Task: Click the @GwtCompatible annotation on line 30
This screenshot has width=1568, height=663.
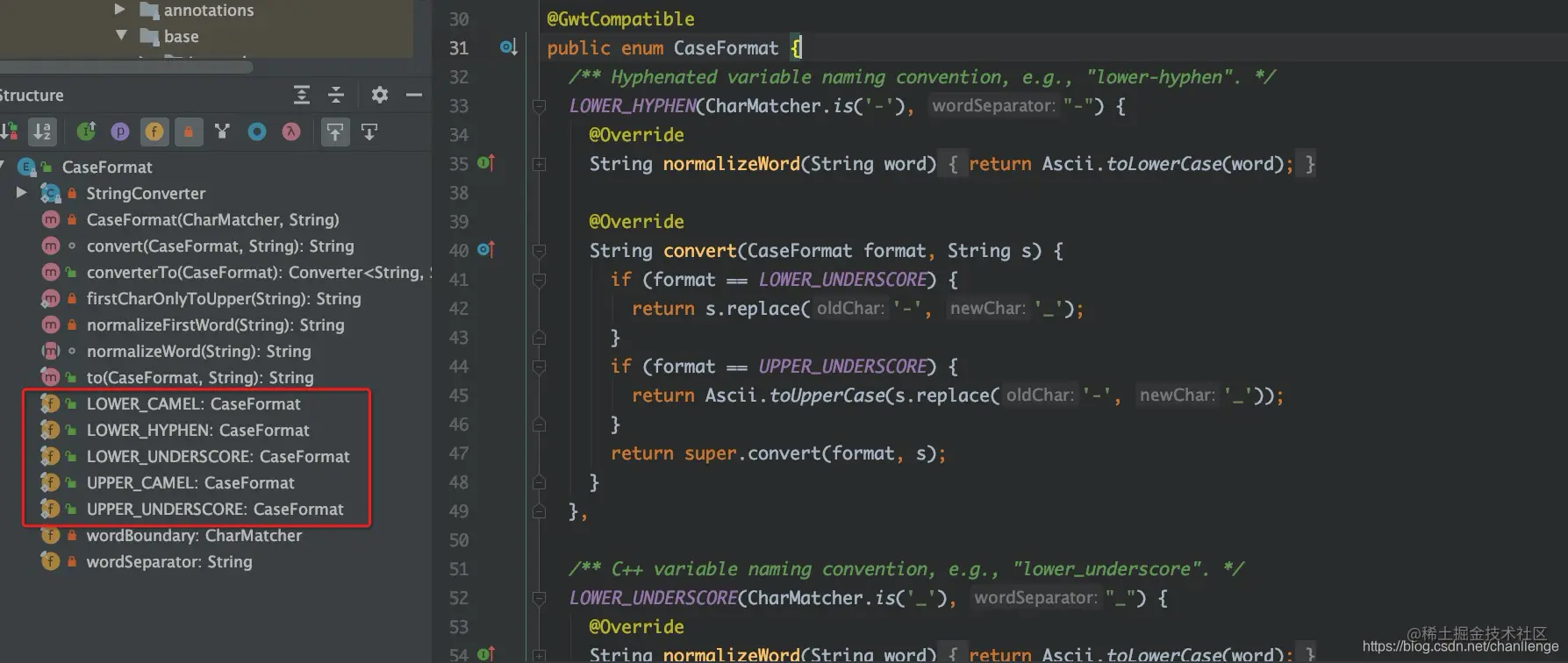Action: point(620,18)
